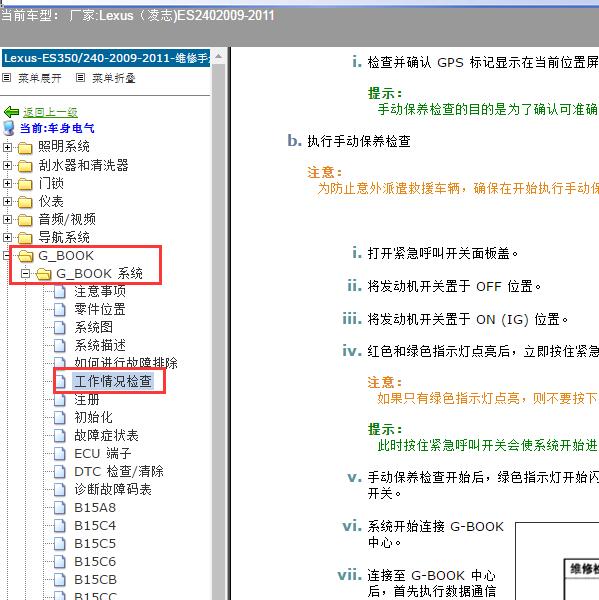This screenshot has width=599, height=600.
Task: Click the page icon beside B15A8
Action: coord(60,507)
